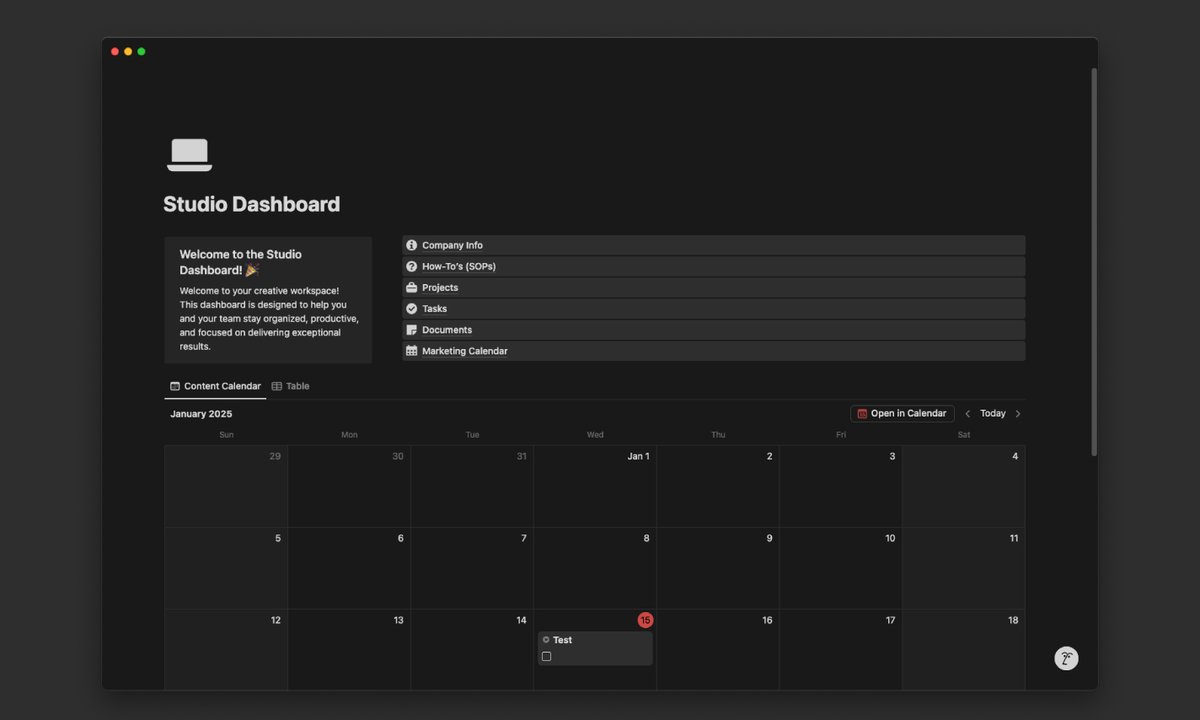Go to next month with right chevron
Viewport: 1200px width, 720px height.
tap(1018, 414)
